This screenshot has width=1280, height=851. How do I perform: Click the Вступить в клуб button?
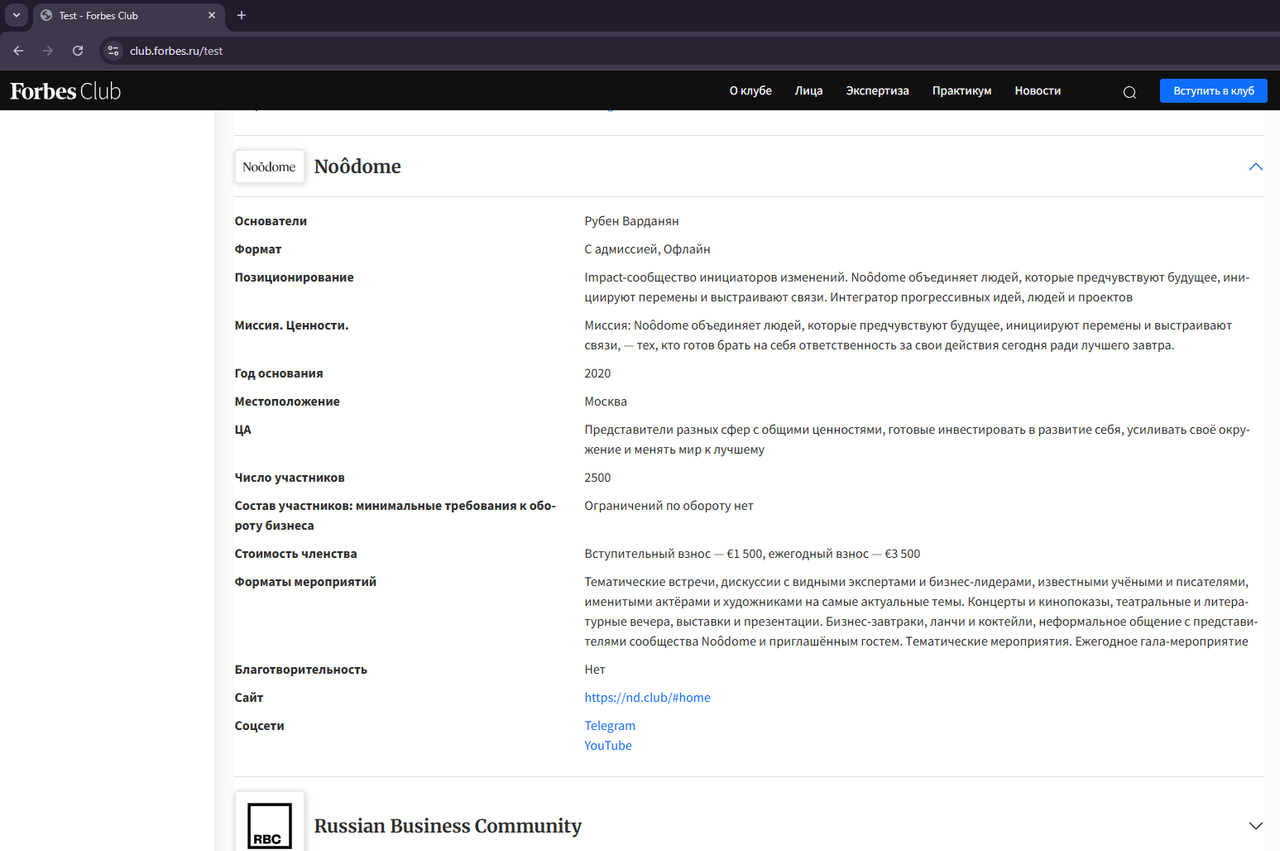point(1214,91)
